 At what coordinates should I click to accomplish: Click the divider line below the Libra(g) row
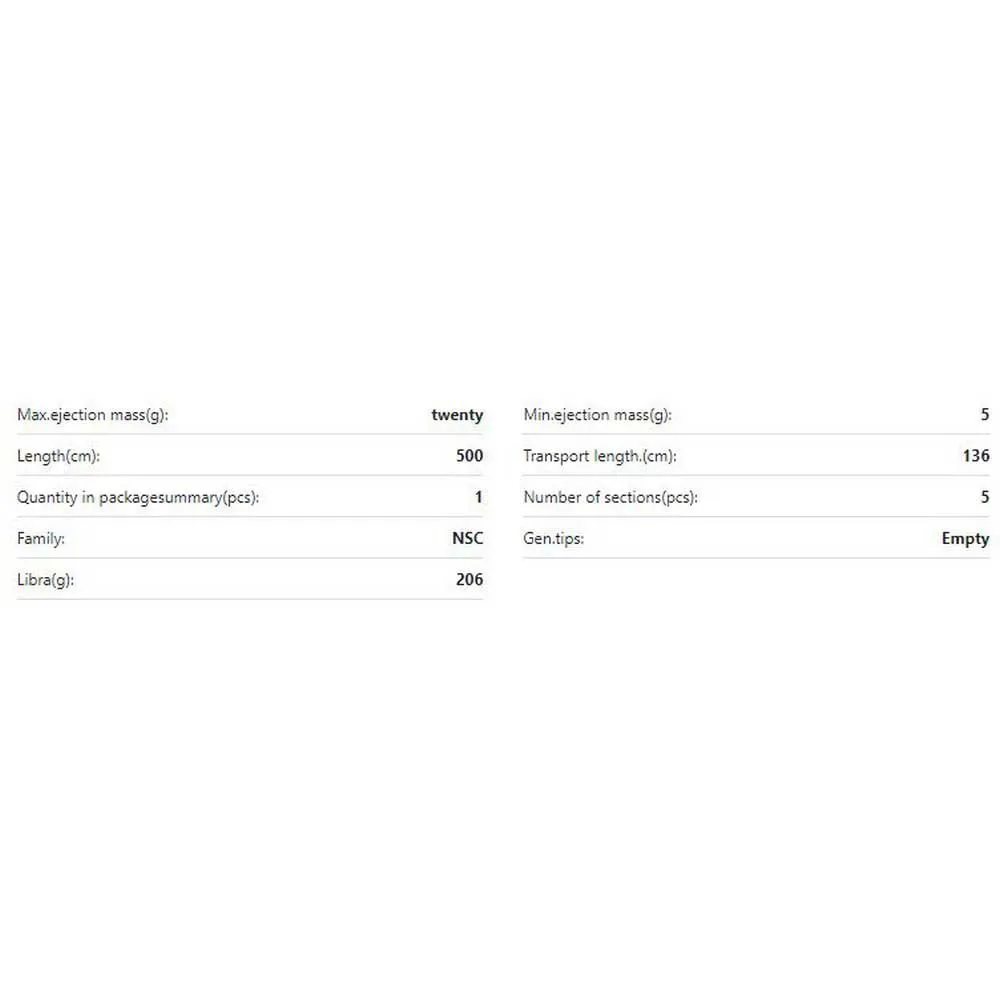pyautogui.click(x=250, y=599)
